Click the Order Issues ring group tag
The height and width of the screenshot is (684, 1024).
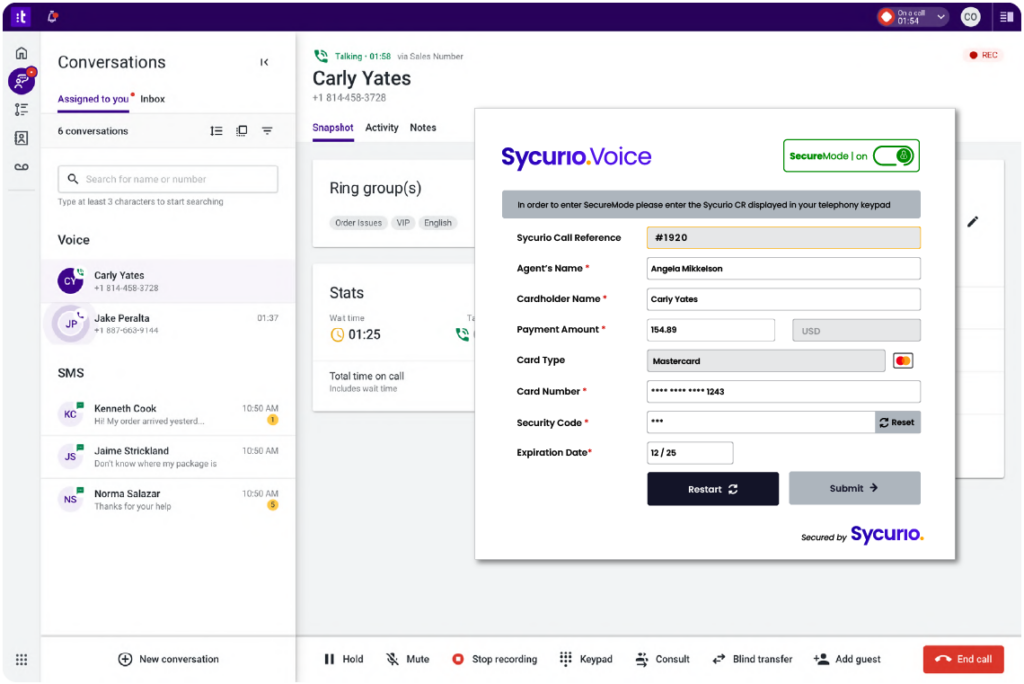(x=359, y=223)
